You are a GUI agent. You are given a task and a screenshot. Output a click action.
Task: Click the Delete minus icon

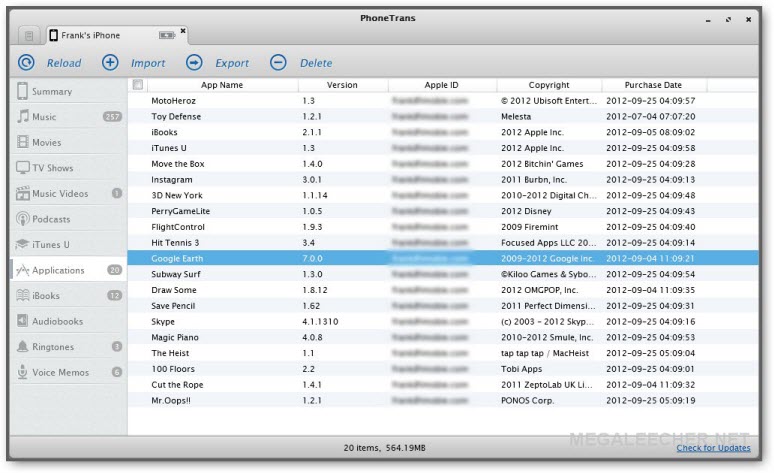278,63
